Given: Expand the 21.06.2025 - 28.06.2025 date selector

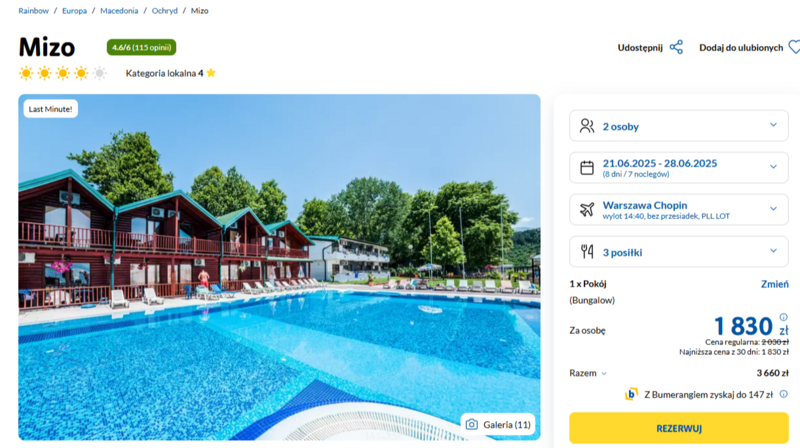Looking at the screenshot, I should [679, 167].
